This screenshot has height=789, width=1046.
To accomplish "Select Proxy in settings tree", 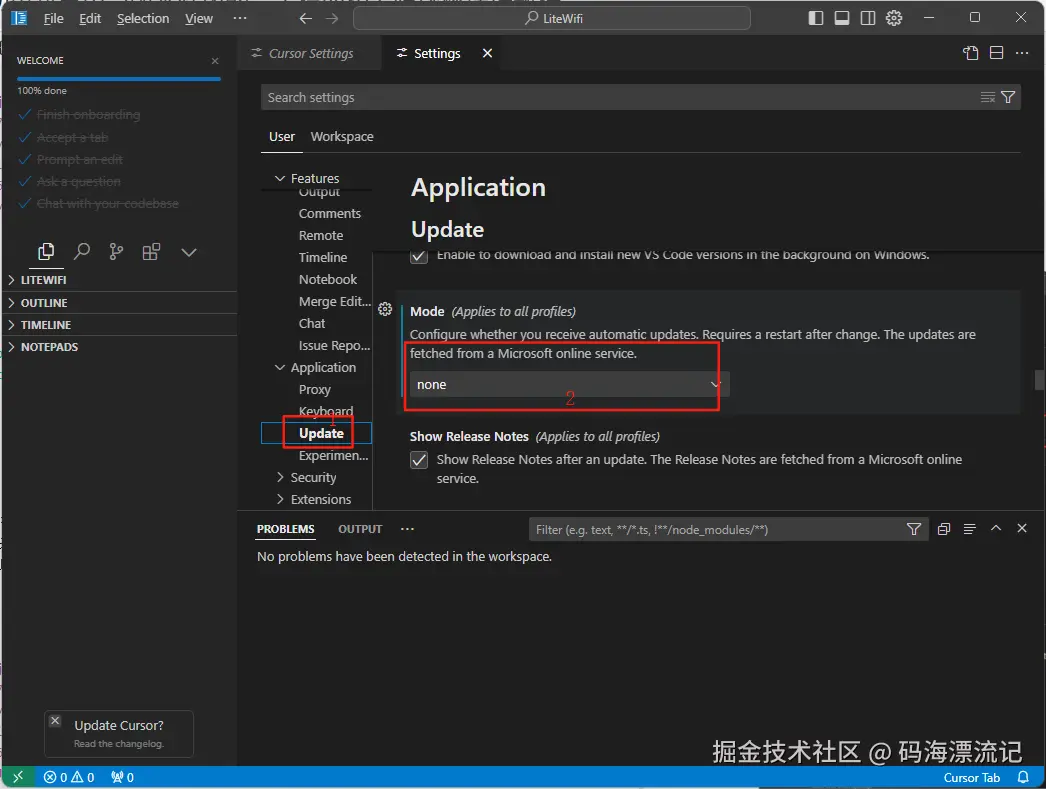I will [315, 389].
